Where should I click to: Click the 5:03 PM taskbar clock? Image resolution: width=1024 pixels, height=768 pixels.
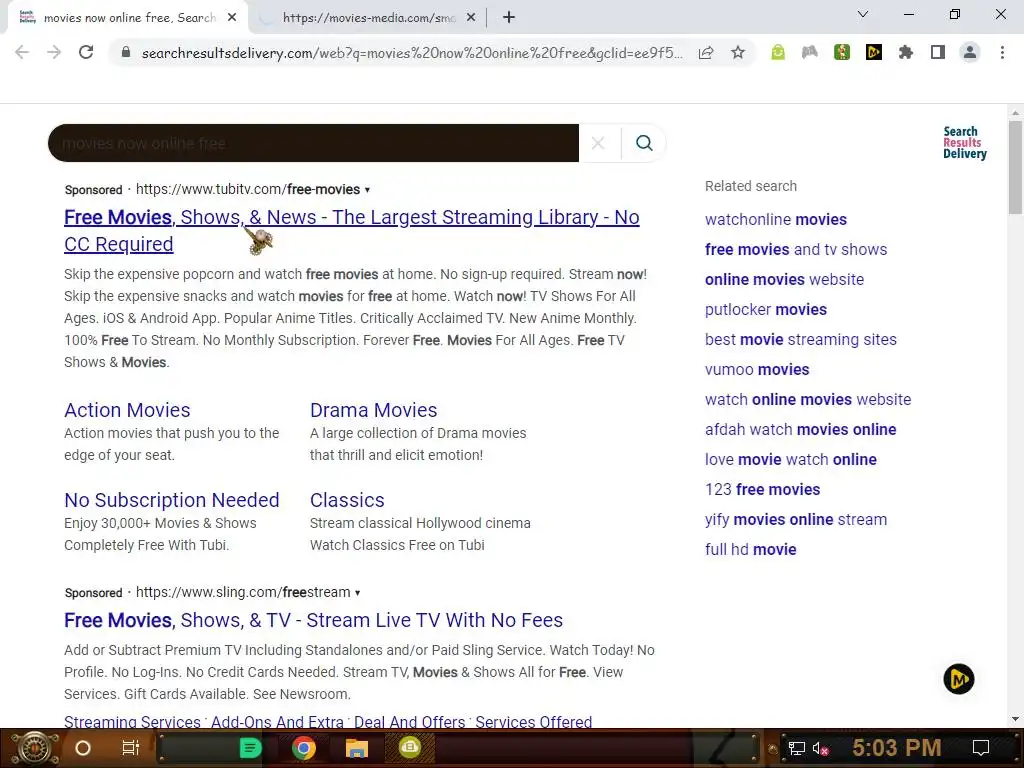pos(897,748)
